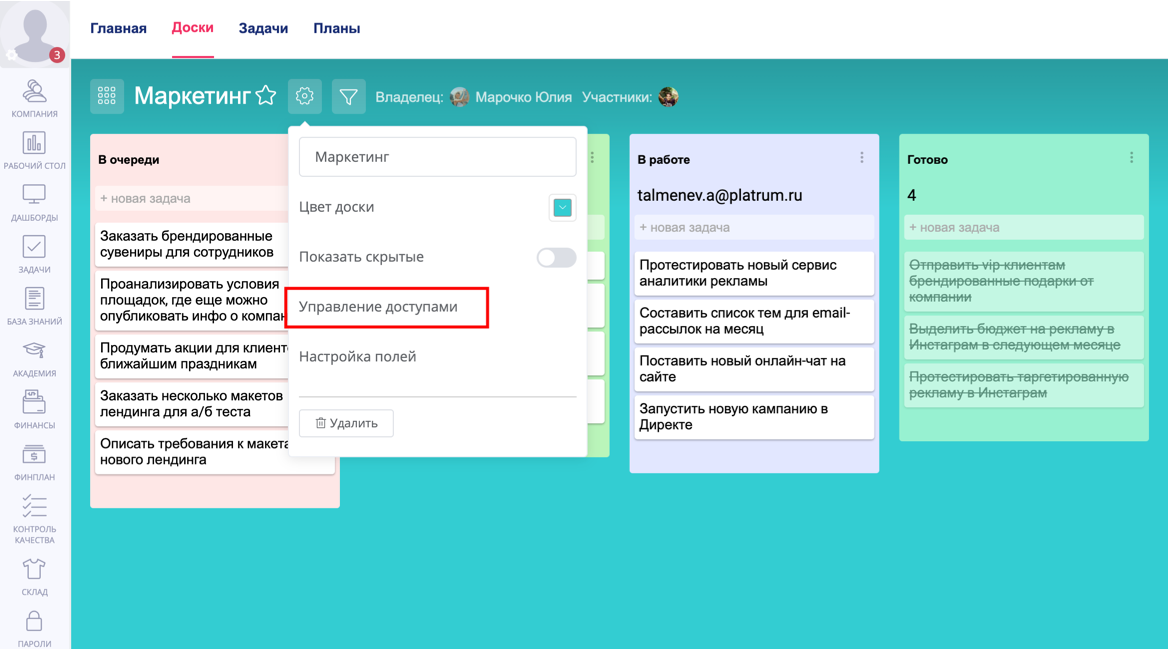Open the three-dot menu on the Готово column
The image size is (1169, 649).
(x=1131, y=157)
